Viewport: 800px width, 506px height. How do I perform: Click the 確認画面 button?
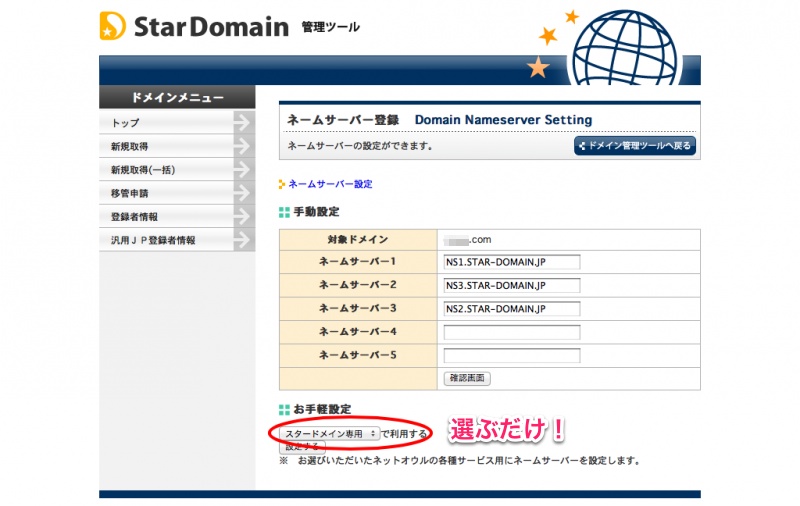[467, 378]
